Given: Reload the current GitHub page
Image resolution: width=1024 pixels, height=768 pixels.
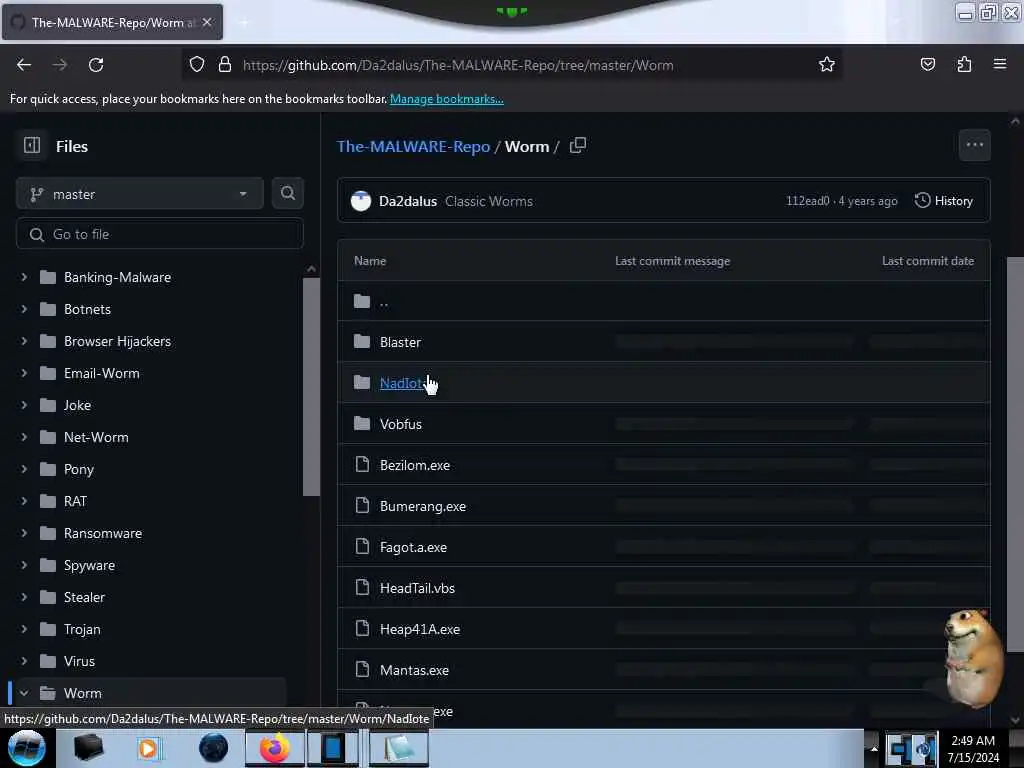Looking at the screenshot, I should 96,65.
